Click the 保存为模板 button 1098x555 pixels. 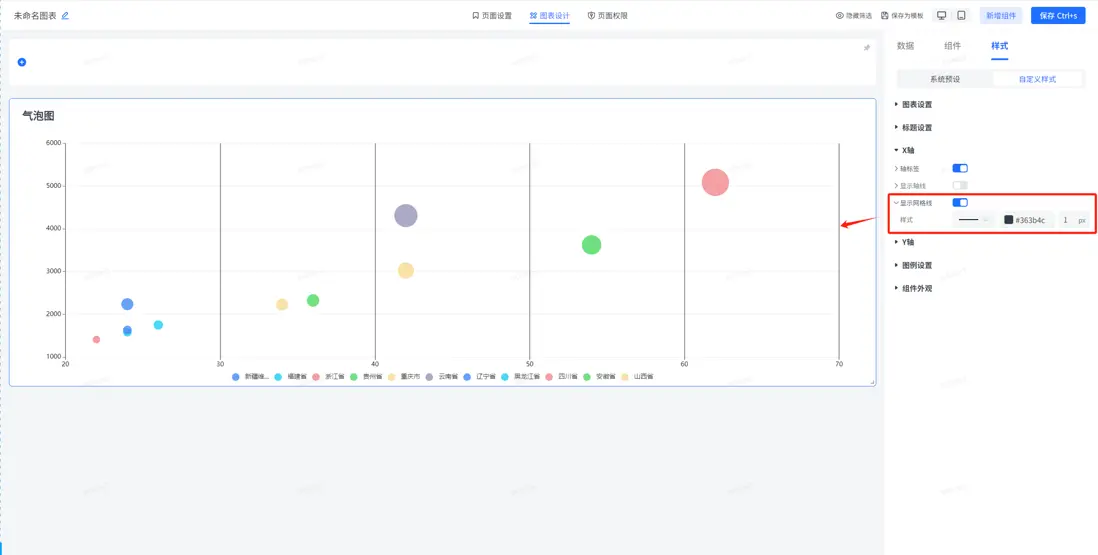tap(902, 15)
